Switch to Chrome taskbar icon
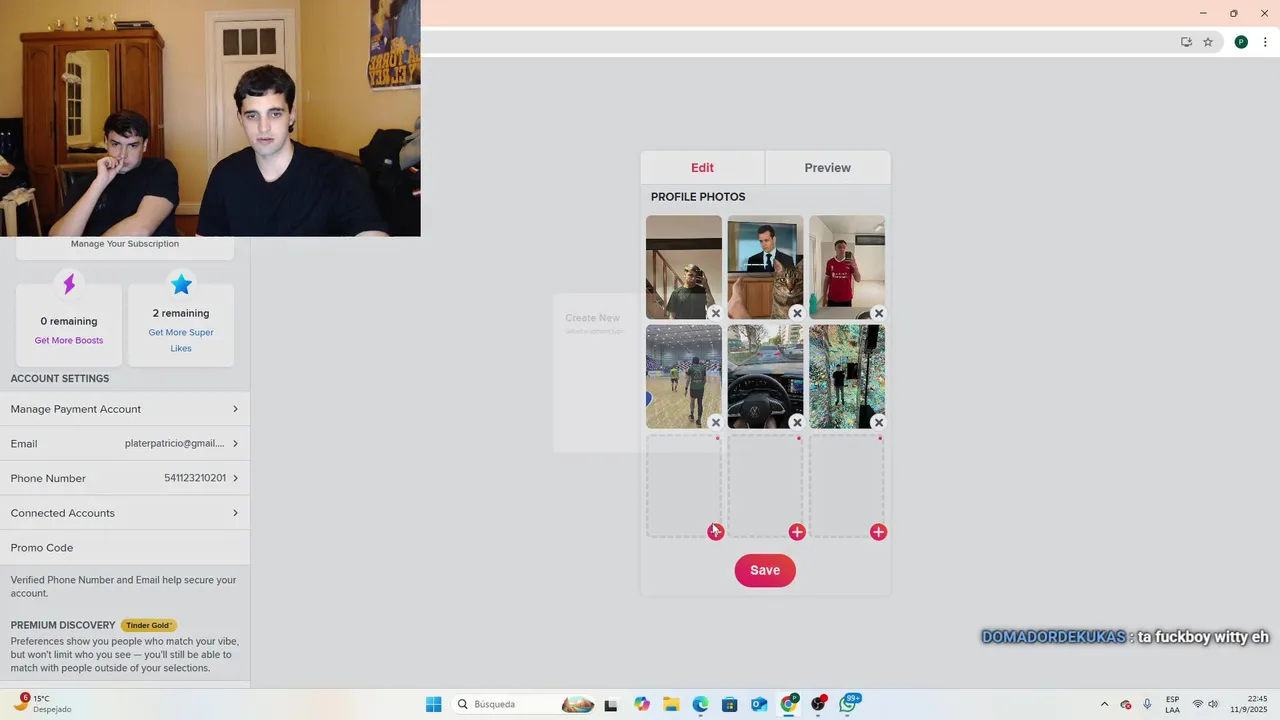This screenshot has height=720, width=1280. point(789,704)
